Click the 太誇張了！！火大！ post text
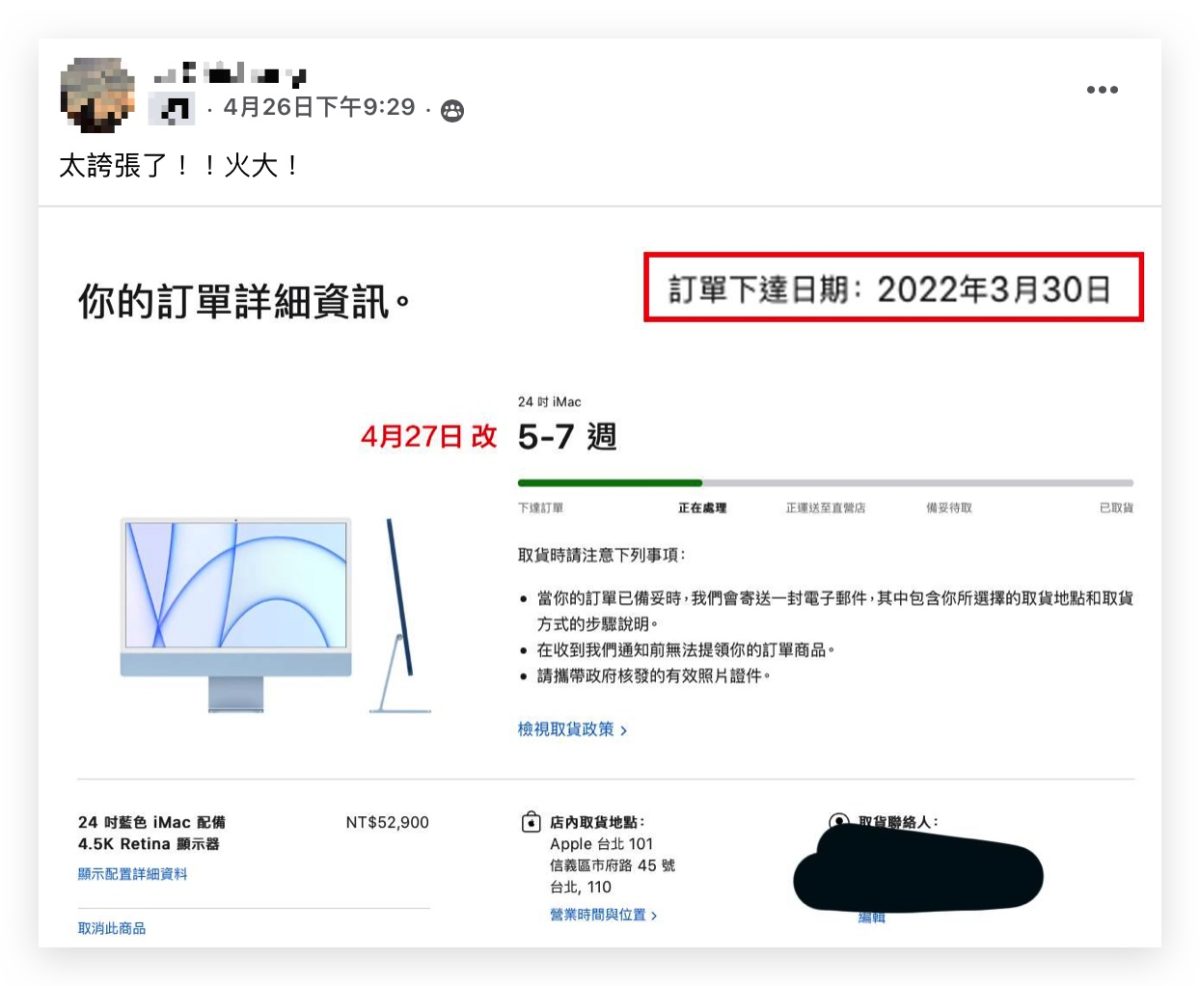Screen dimensions: 1200x986 pyautogui.click(x=179, y=166)
